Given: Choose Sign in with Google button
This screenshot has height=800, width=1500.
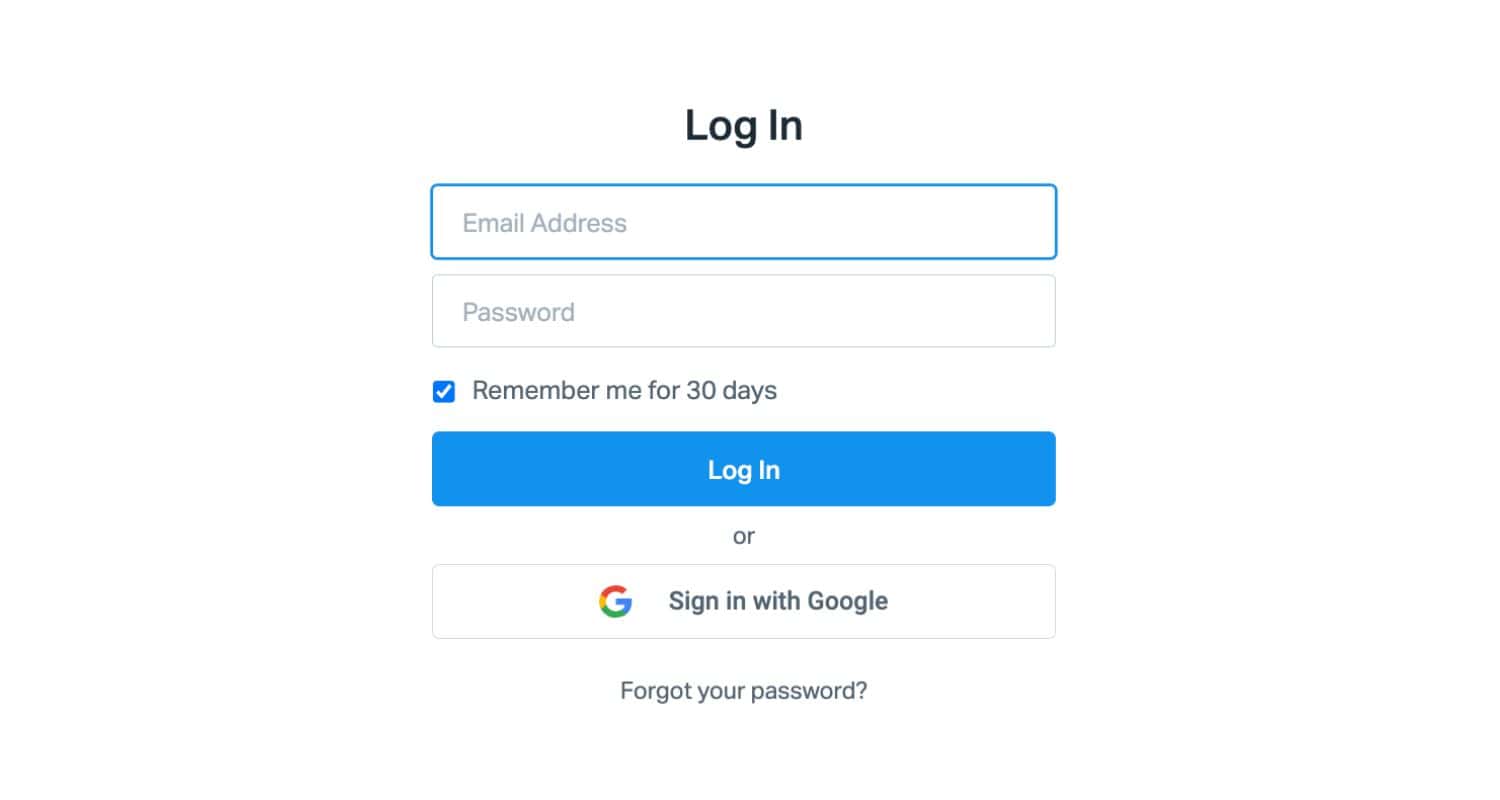Looking at the screenshot, I should 744,601.
